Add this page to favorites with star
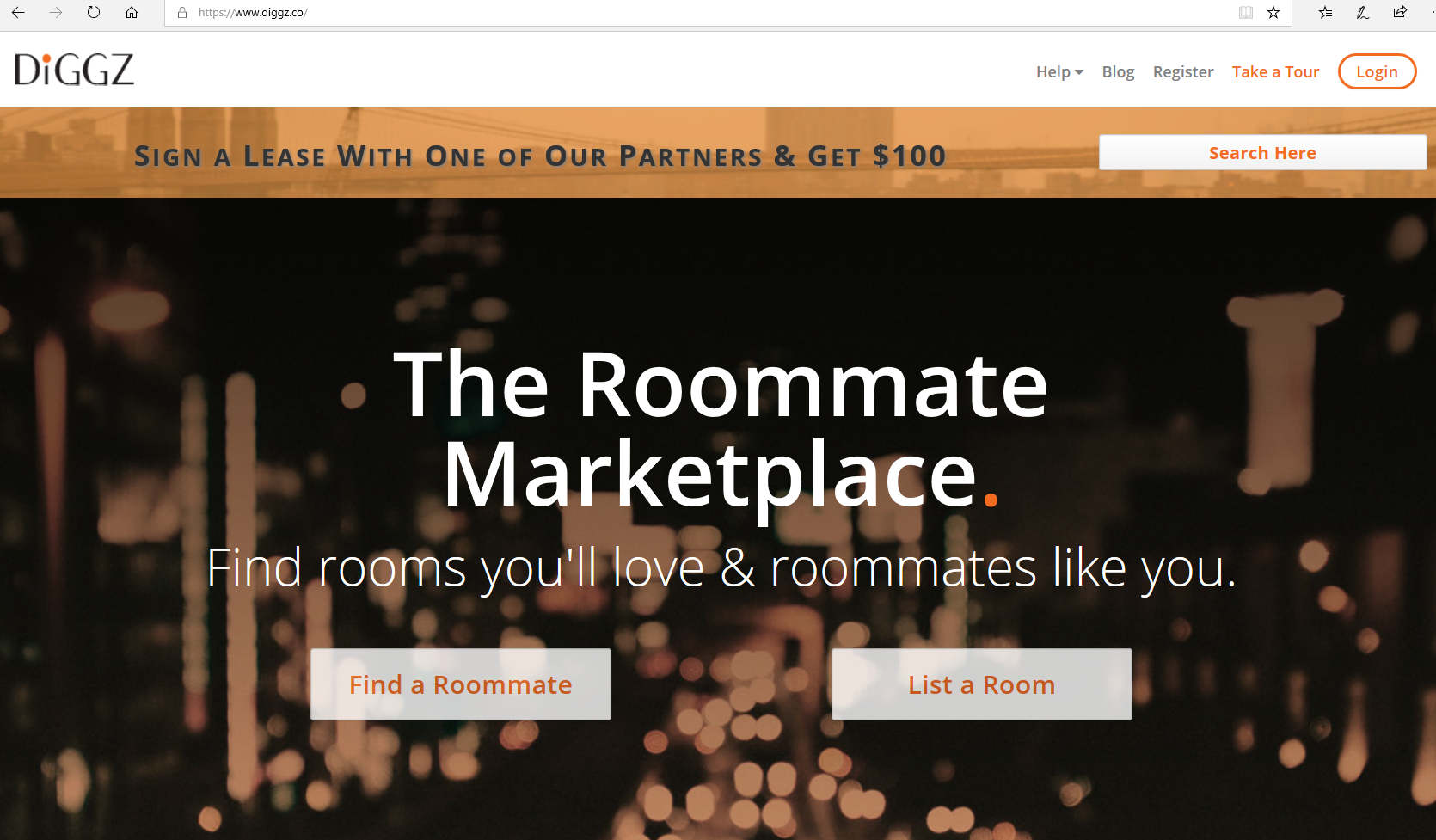Image resolution: width=1436 pixels, height=840 pixels. click(x=1273, y=13)
